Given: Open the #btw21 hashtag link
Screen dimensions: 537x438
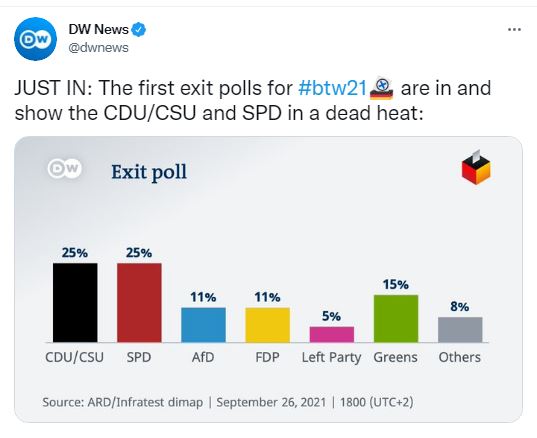Looking at the screenshot, I should tap(333, 88).
